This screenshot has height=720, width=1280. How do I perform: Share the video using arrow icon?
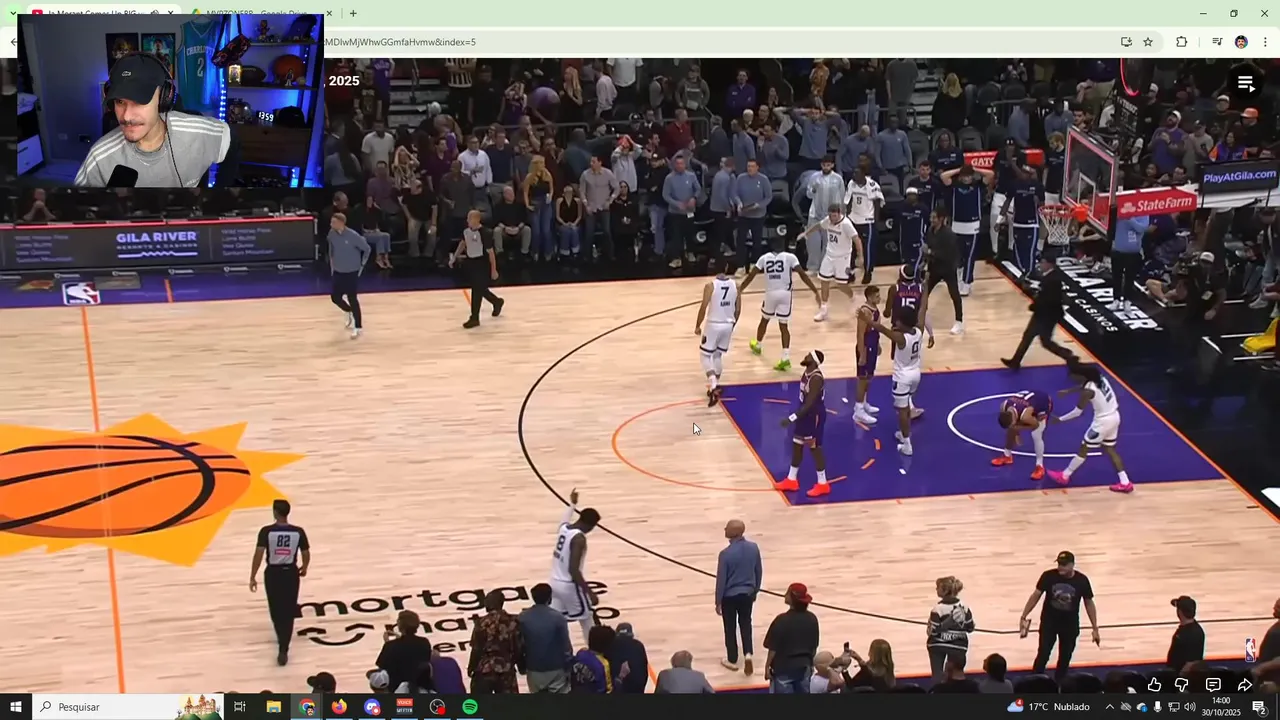coord(1245,684)
